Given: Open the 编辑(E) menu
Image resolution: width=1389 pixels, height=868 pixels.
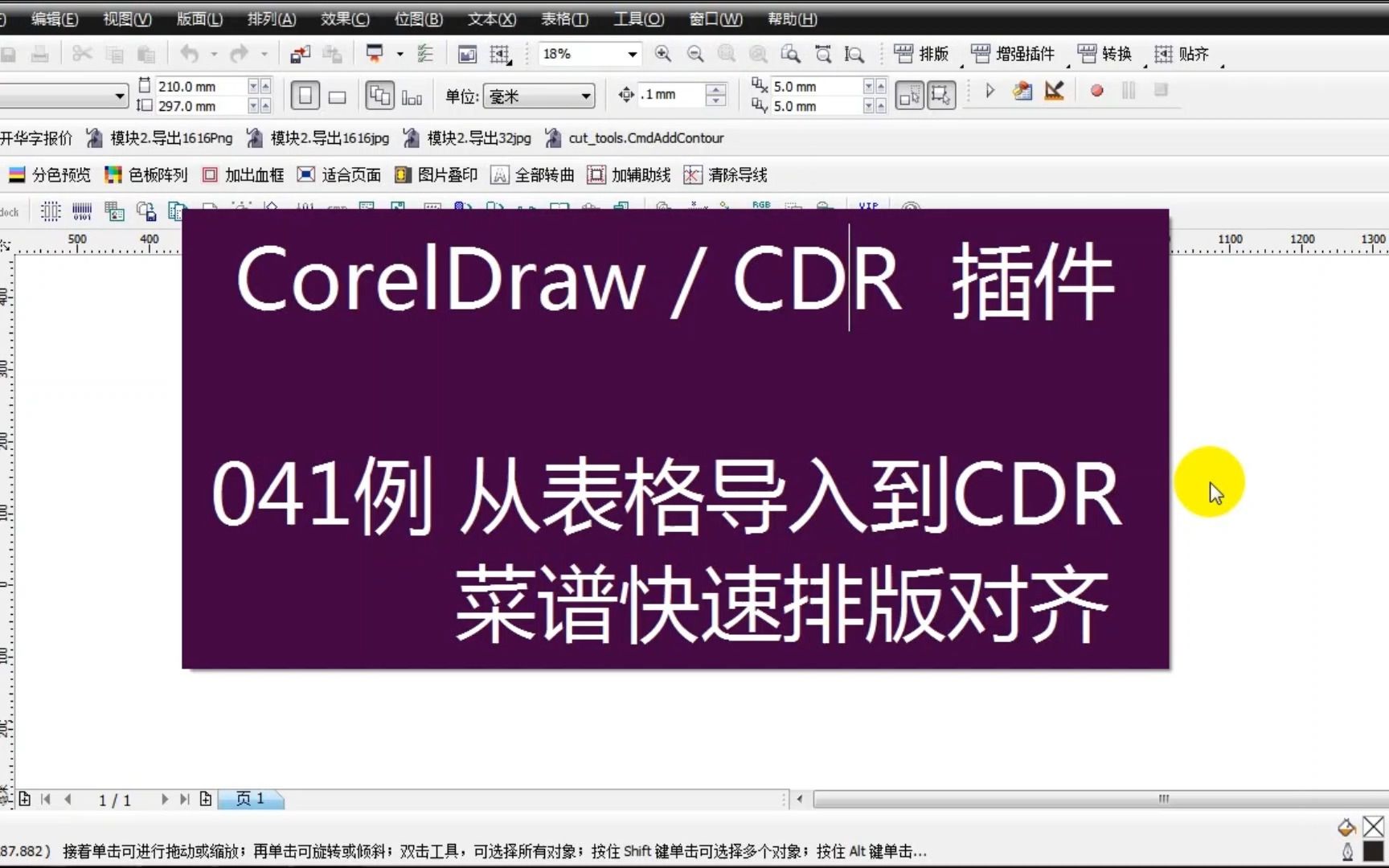Looking at the screenshot, I should [x=55, y=18].
